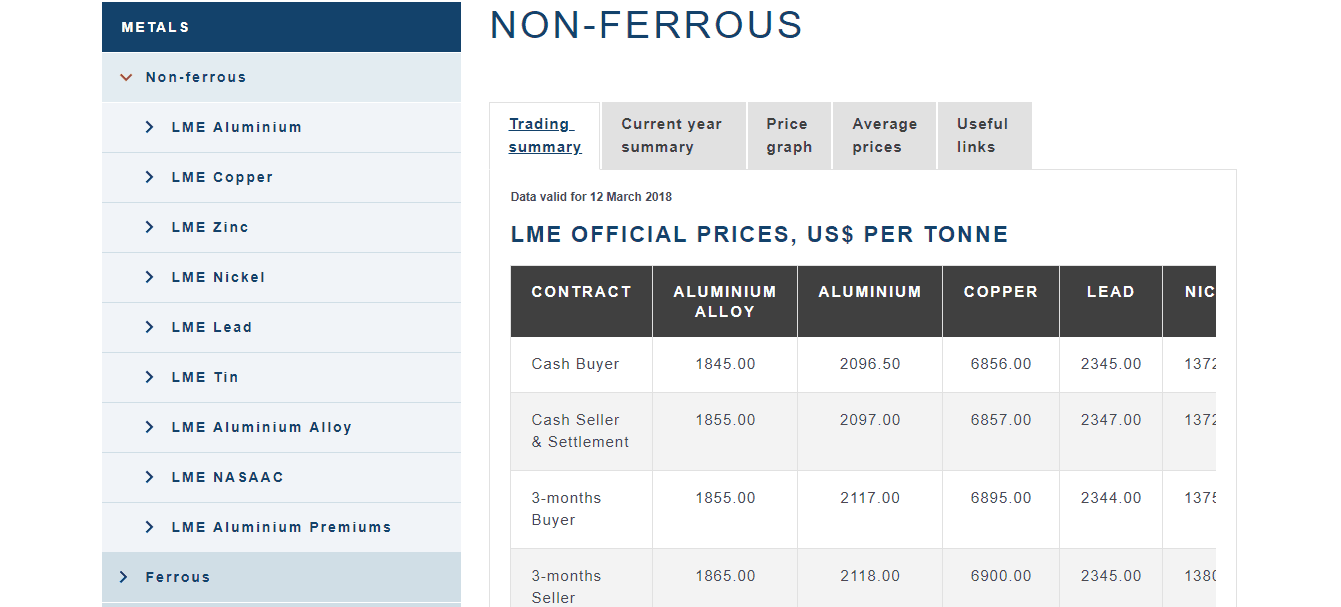
Task: Click the arrow icon beside LME Lead
Action: (x=149, y=327)
